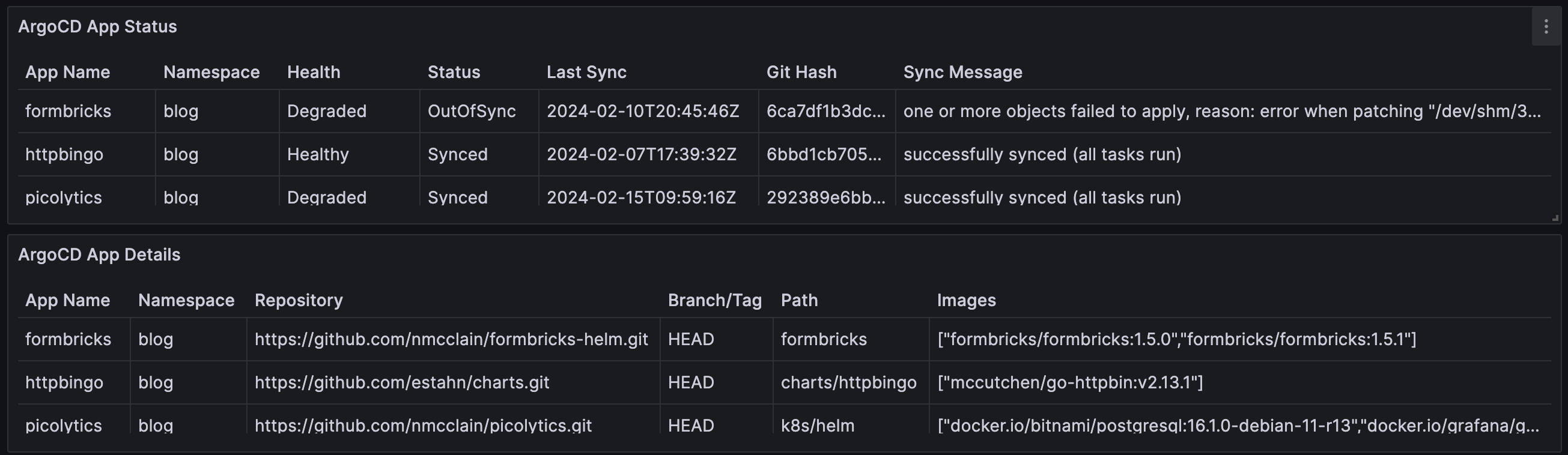Select formbricks app name in details table
Screen dimensions: 1568x455
(68, 339)
